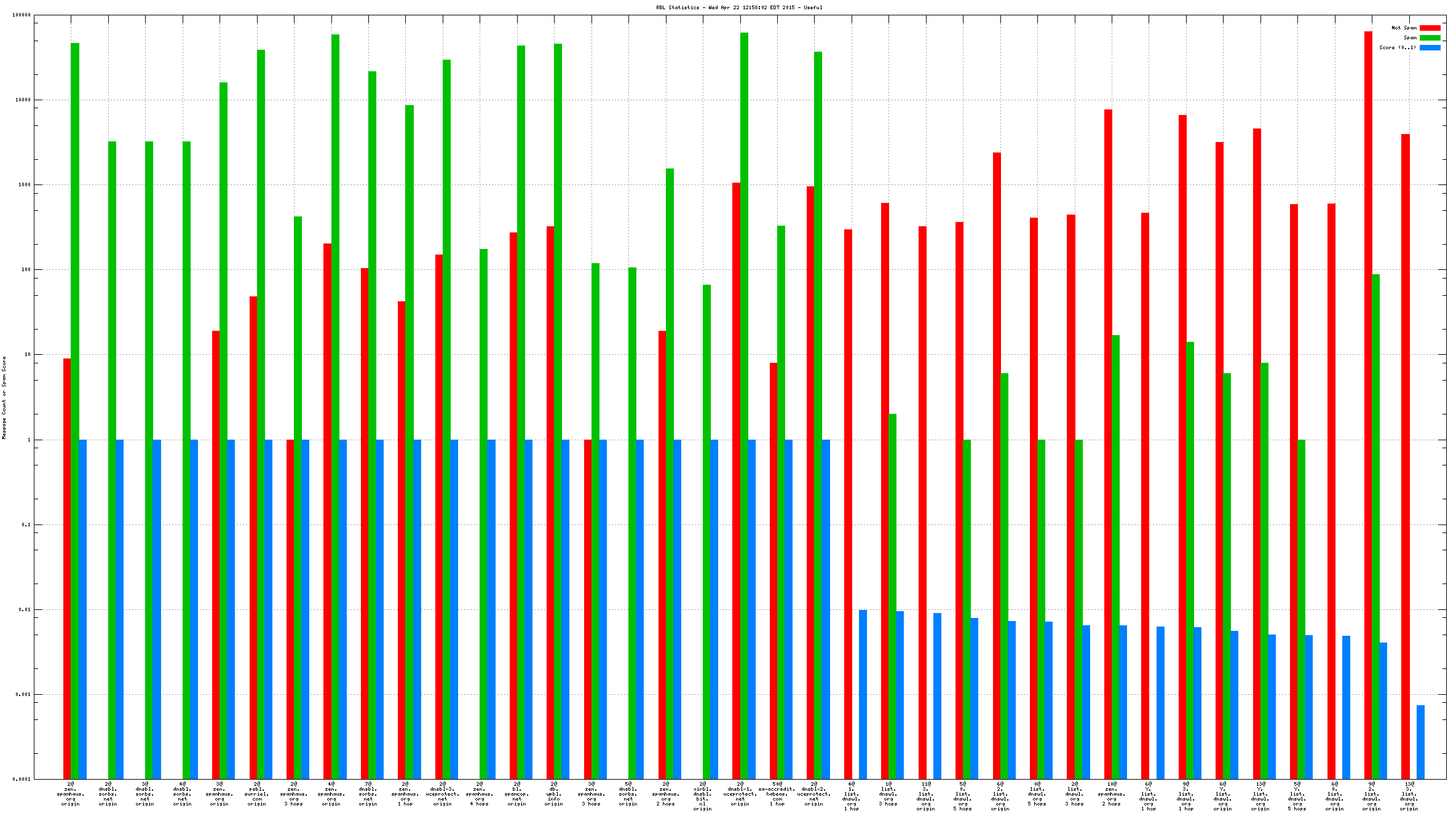Click the green Spam legend swatch
The height and width of the screenshot is (819, 1456).
[1430, 38]
